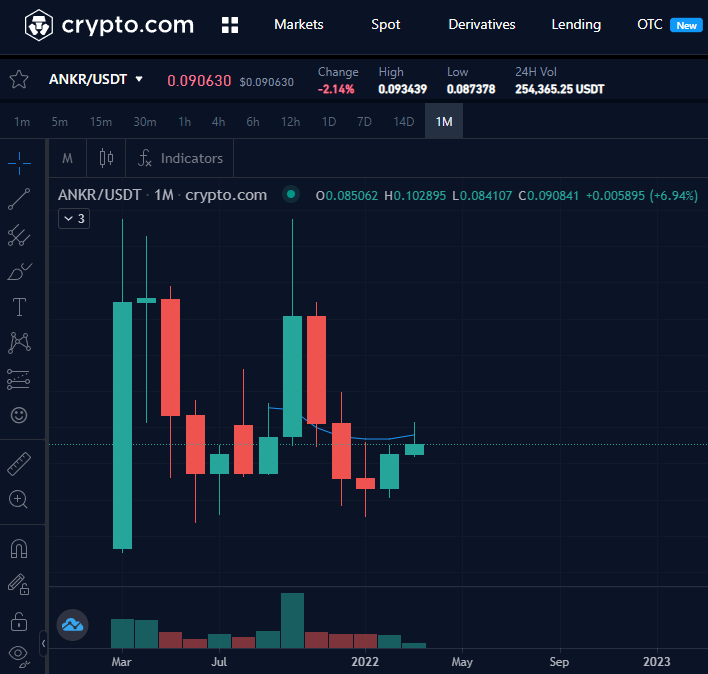Click the 24H low value 0.087378
Screen dimensions: 708x674
pyautogui.click(x=471, y=89)
